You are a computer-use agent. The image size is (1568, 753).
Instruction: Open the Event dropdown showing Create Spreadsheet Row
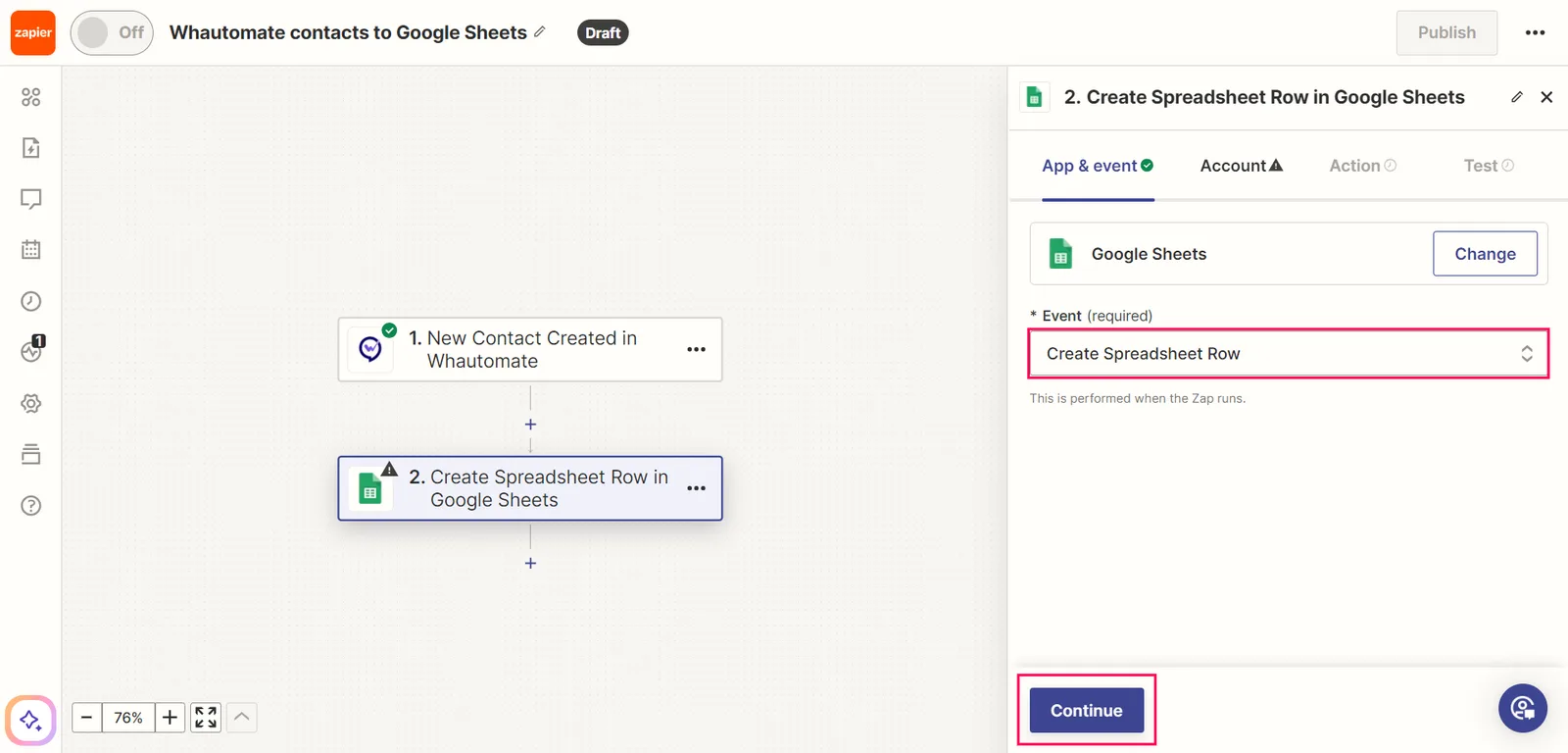click(1288, 354)
